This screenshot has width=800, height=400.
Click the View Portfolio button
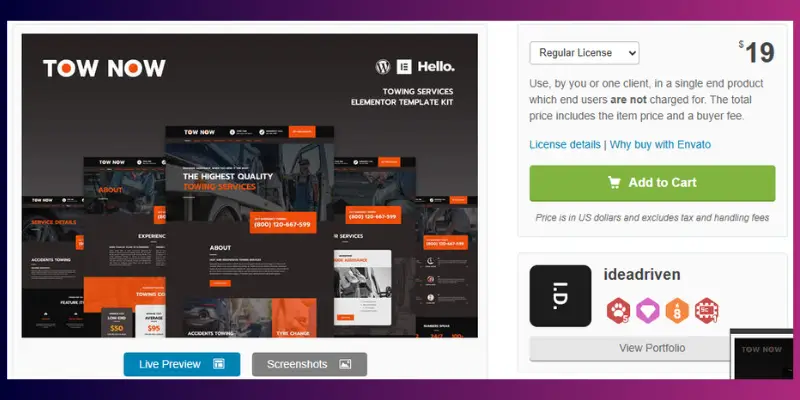pyautogui.click(x=651, y=348)
